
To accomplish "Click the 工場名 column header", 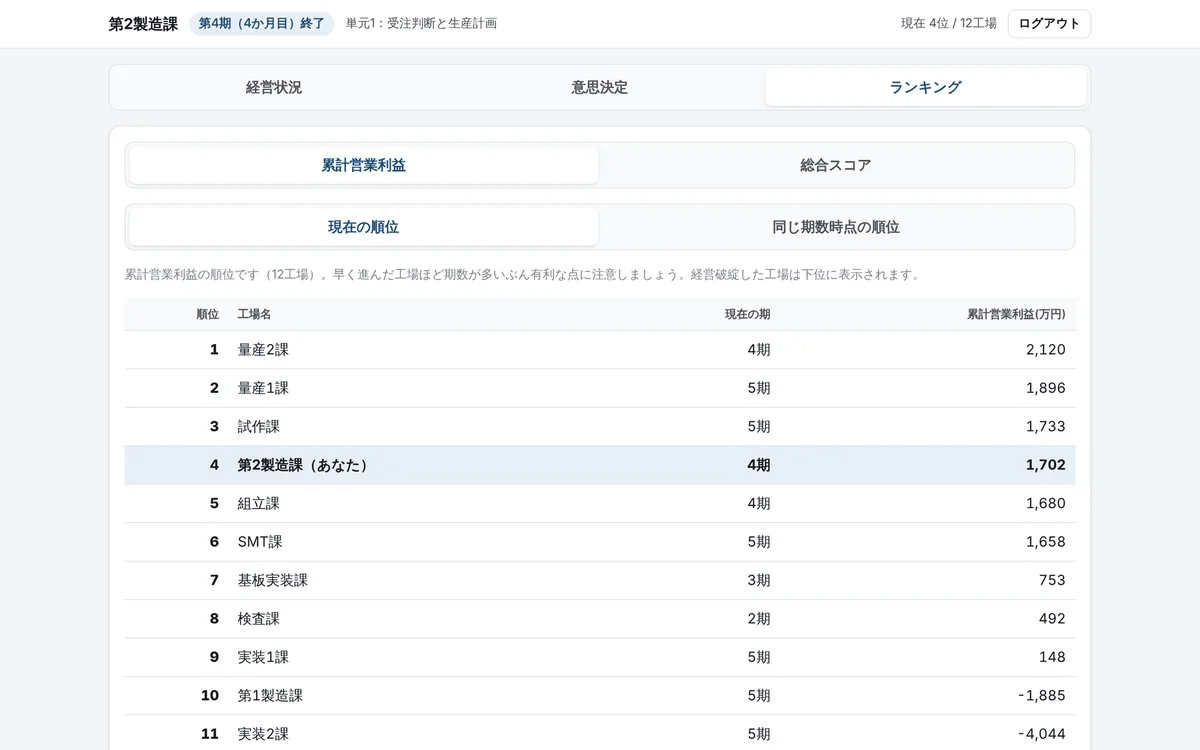I will point(254,314).
